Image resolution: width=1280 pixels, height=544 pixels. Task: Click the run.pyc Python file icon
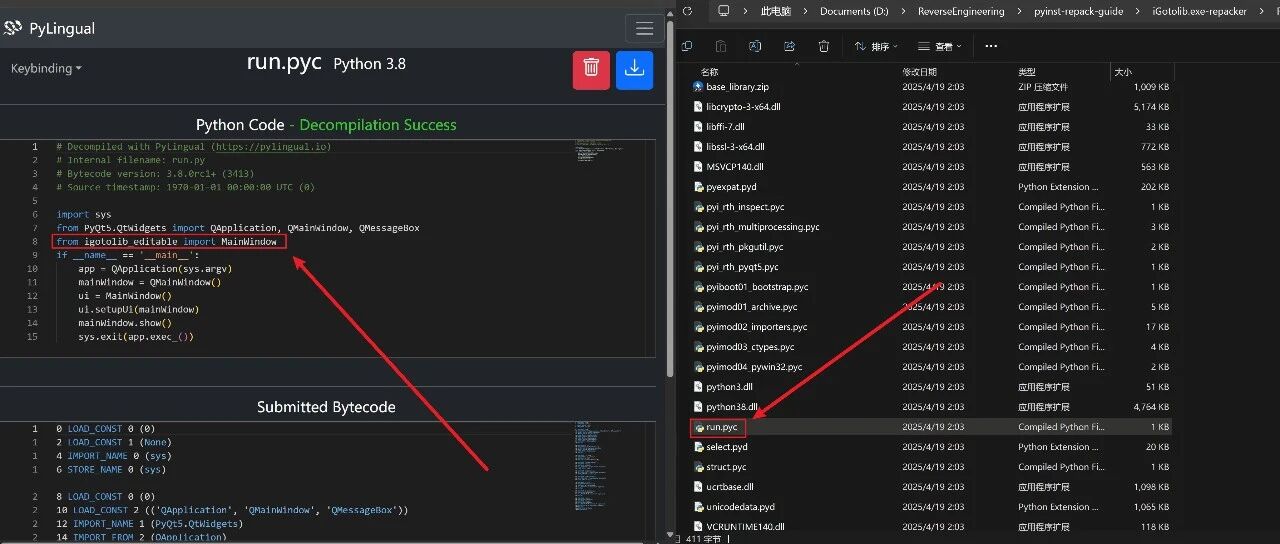(698, 427)
